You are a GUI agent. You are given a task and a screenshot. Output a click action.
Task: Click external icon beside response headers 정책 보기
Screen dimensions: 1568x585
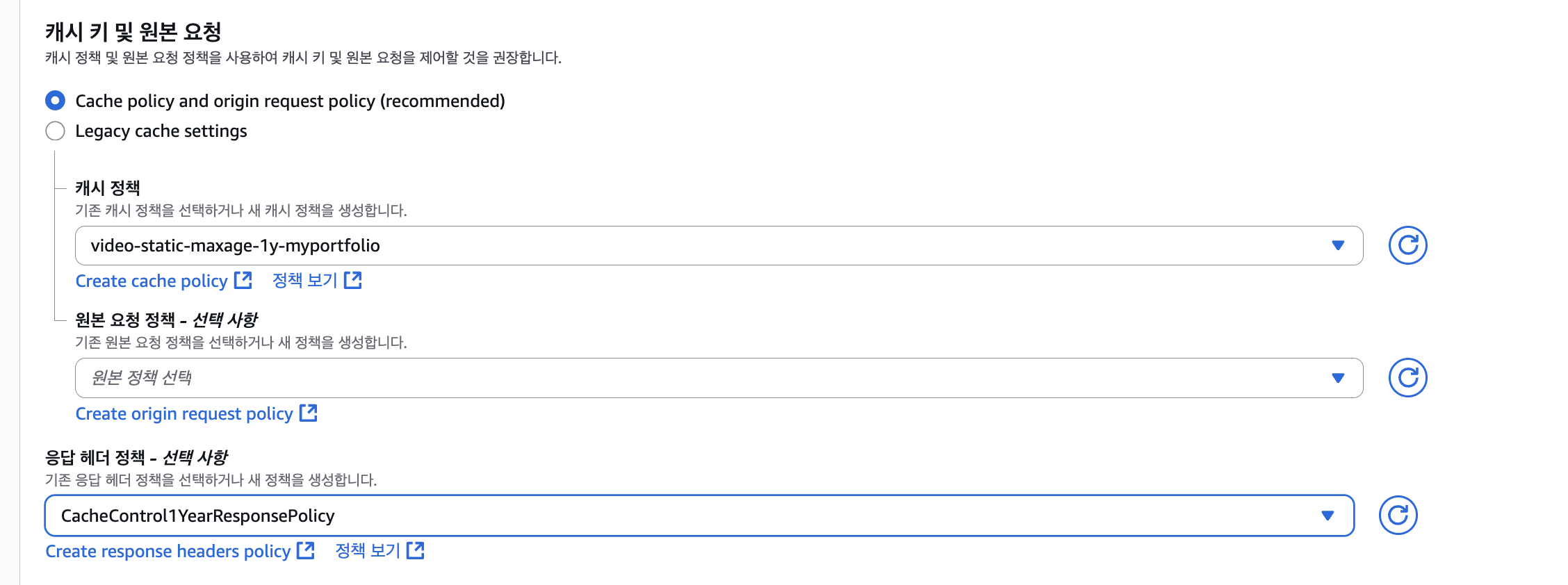416,550
